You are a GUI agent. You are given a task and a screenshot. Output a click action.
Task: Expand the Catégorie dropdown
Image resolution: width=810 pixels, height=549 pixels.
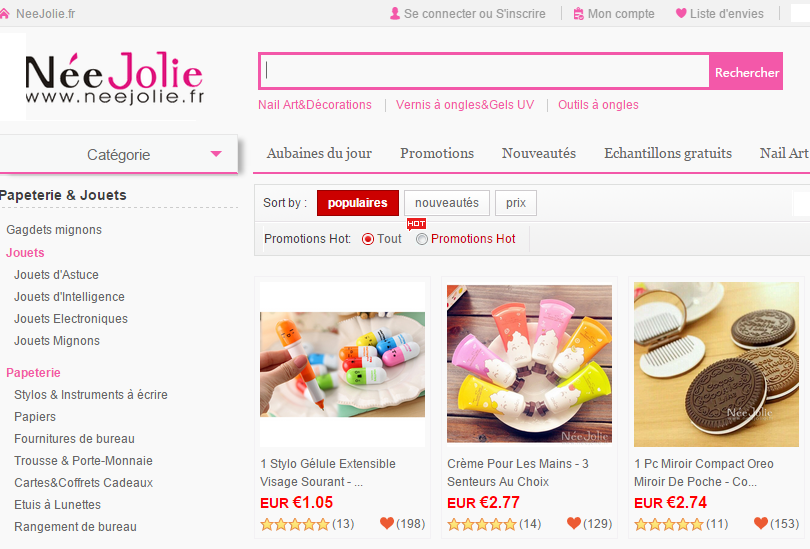tap(119, 154)
